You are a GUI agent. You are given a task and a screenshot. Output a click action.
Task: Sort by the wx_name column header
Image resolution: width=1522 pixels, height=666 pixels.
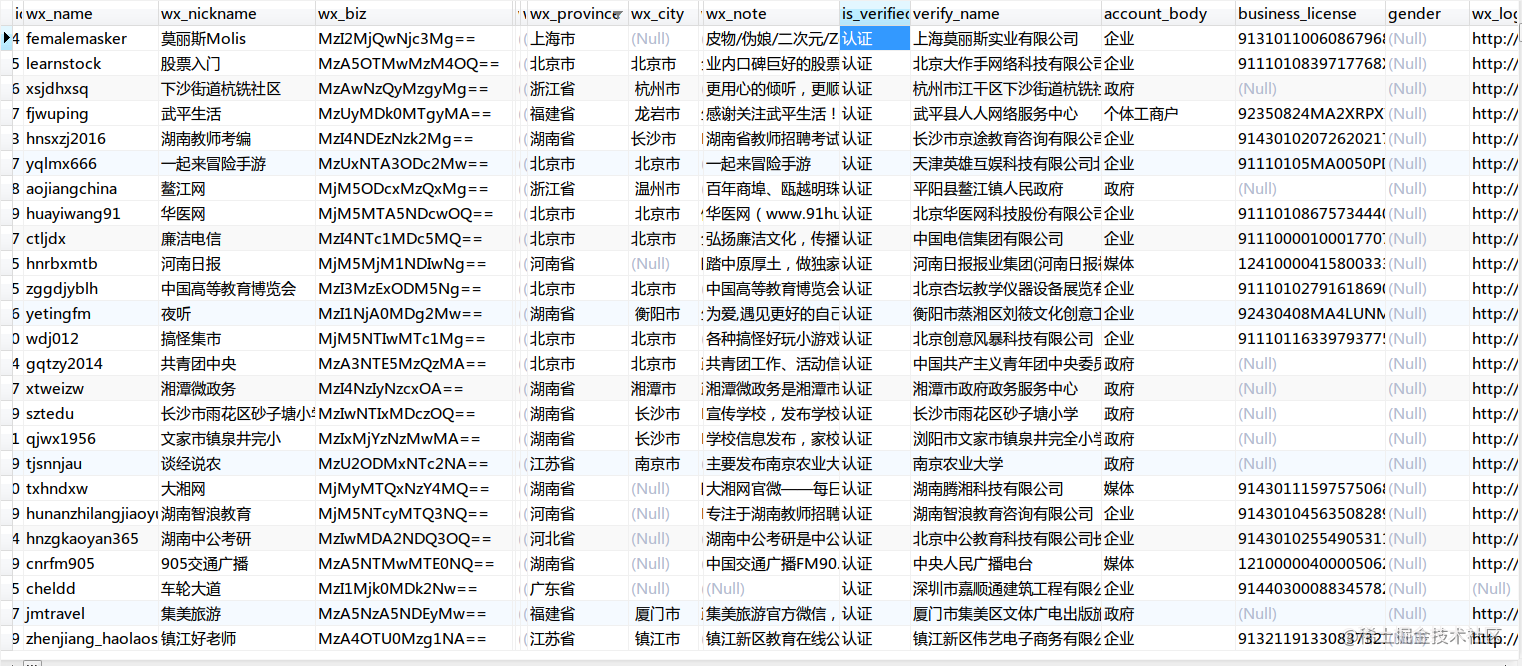coord(90,14)
